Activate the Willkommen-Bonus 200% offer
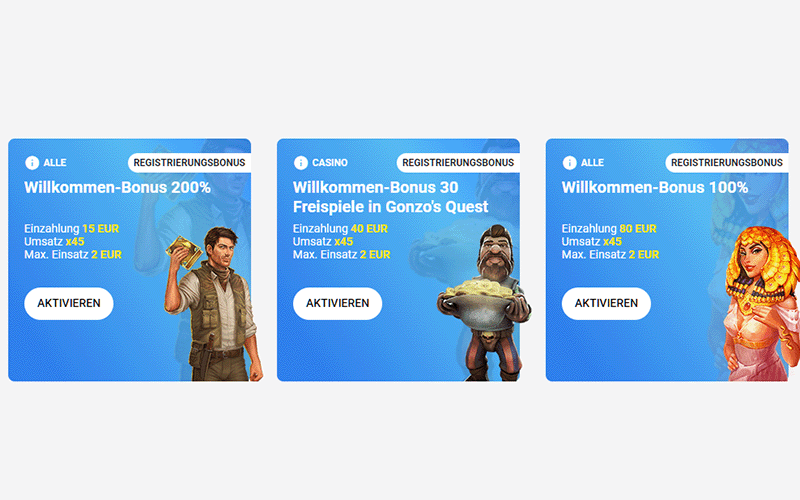 [69, 304]
